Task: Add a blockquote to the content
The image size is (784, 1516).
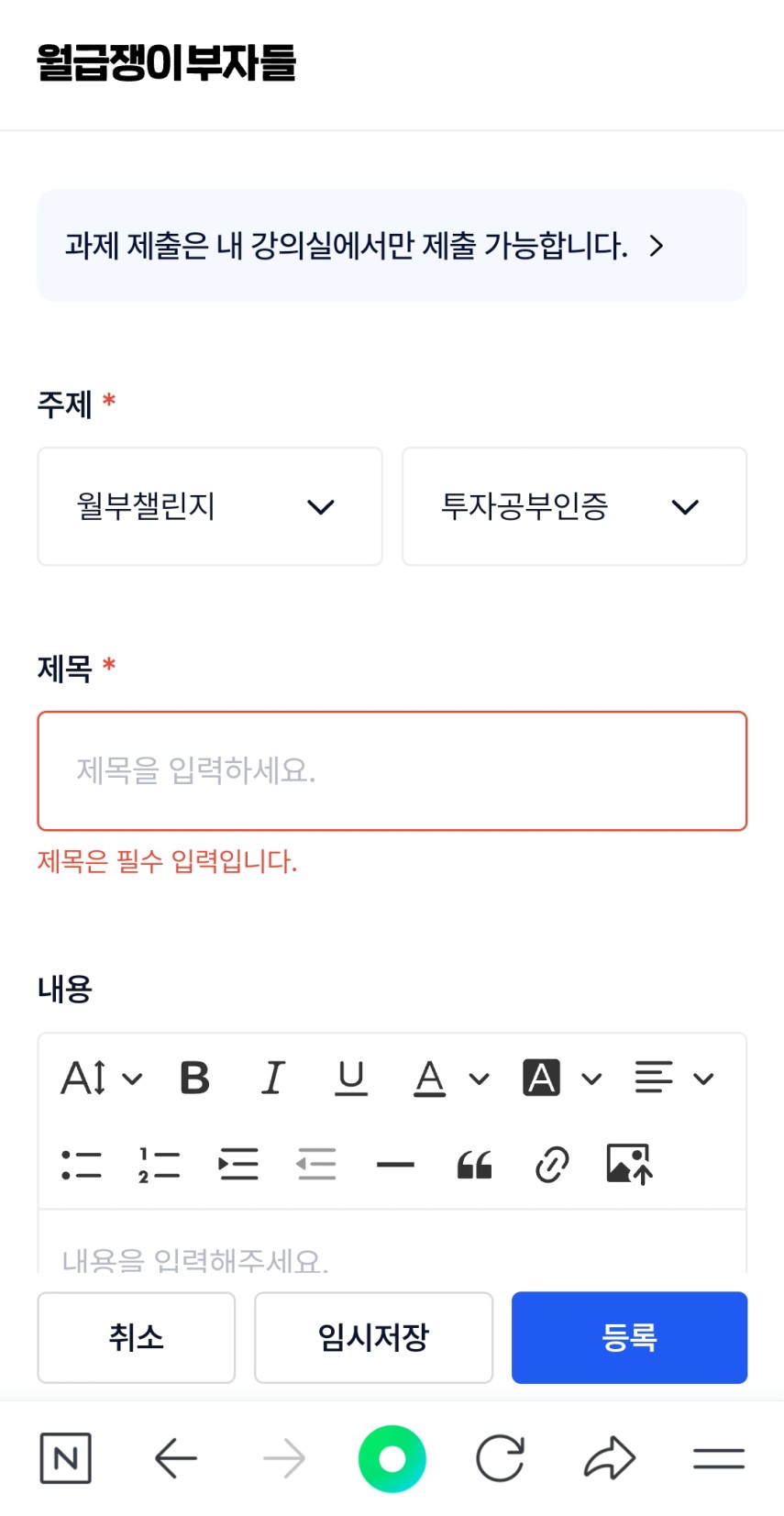Action: click(474, 1165)
